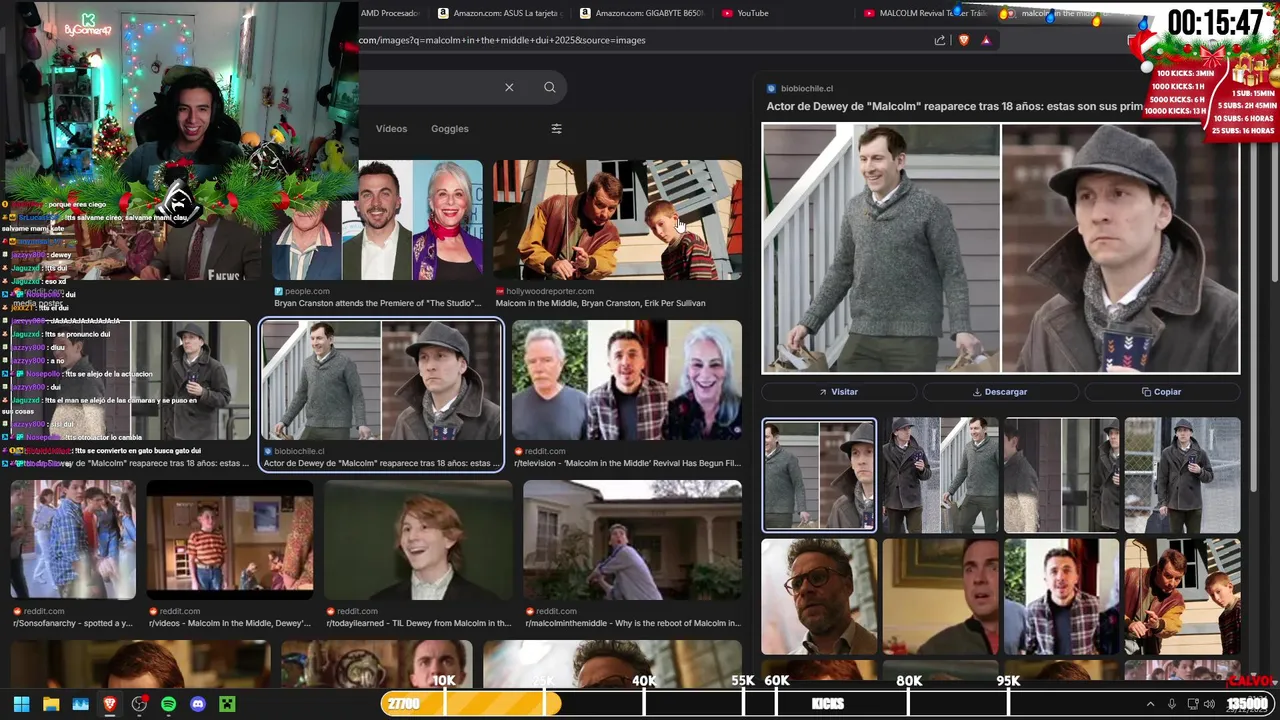Open Brave Shields lion icon
Image resolution: width=1280 pixels, height=720 pixels.
click(964, 40)
